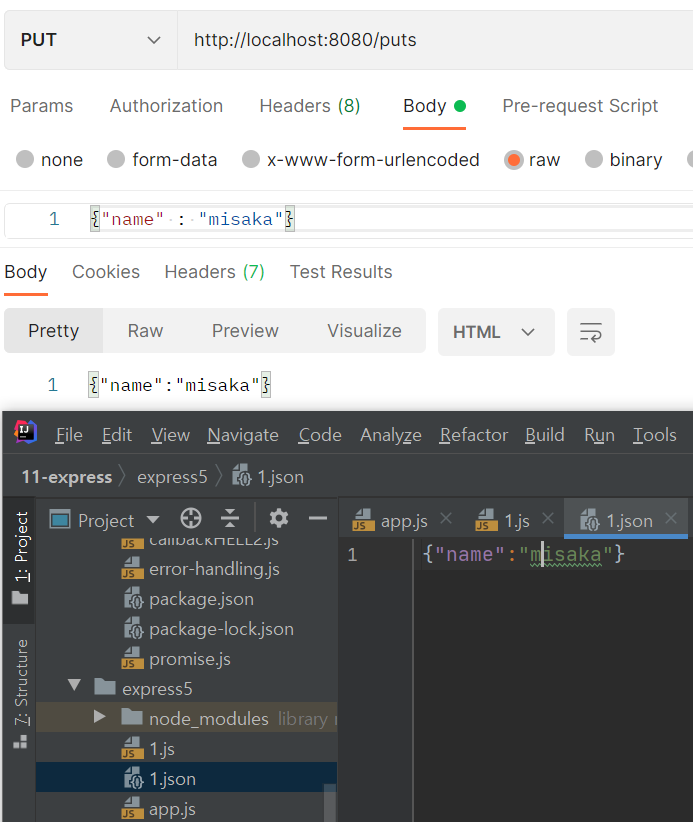Image resolution: width=693 pixels, height=822 pixels.
Task: Toggle the 1: Project tool window
Action: (x=20, y=558)
